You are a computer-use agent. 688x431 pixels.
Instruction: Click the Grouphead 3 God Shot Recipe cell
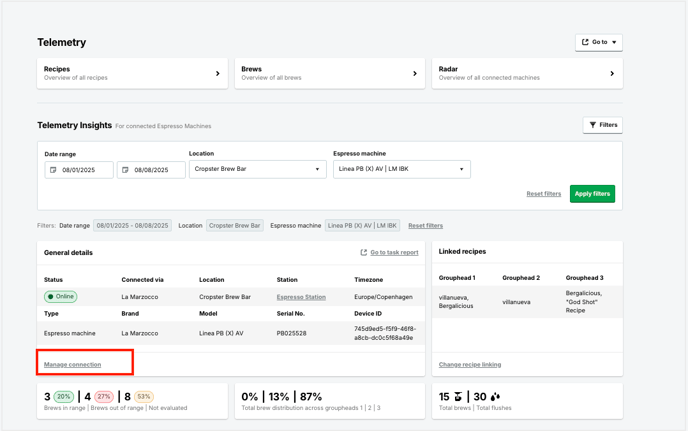point(584,302)
